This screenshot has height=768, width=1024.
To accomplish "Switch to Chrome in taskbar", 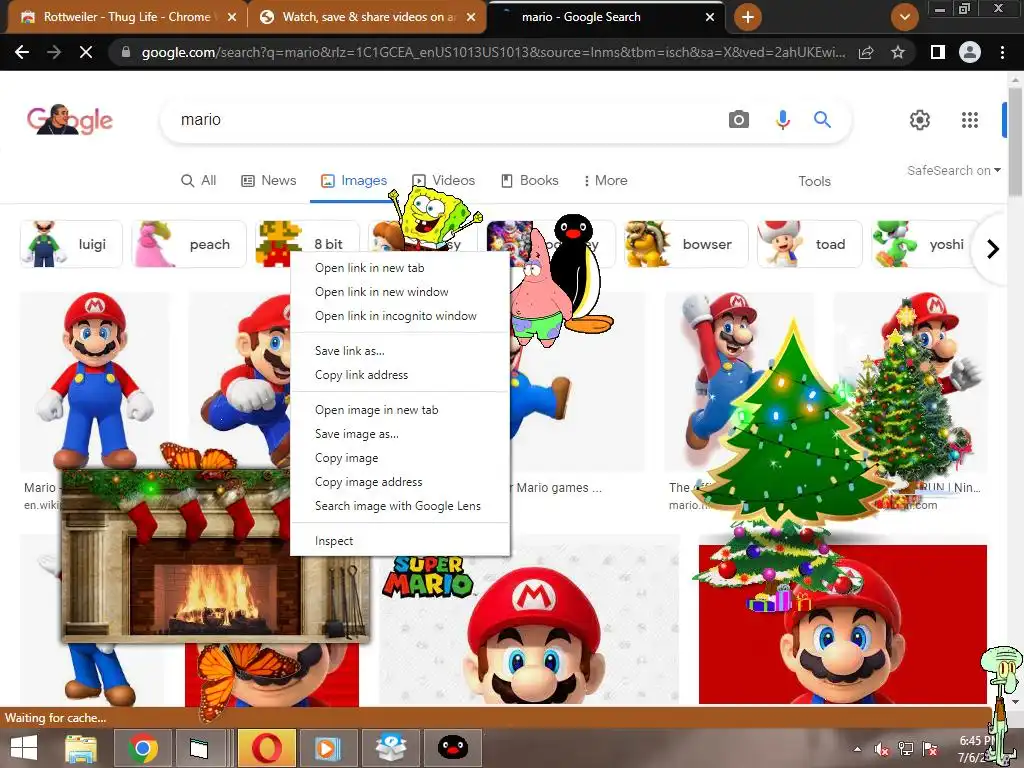I will click(x=143, y=748).
